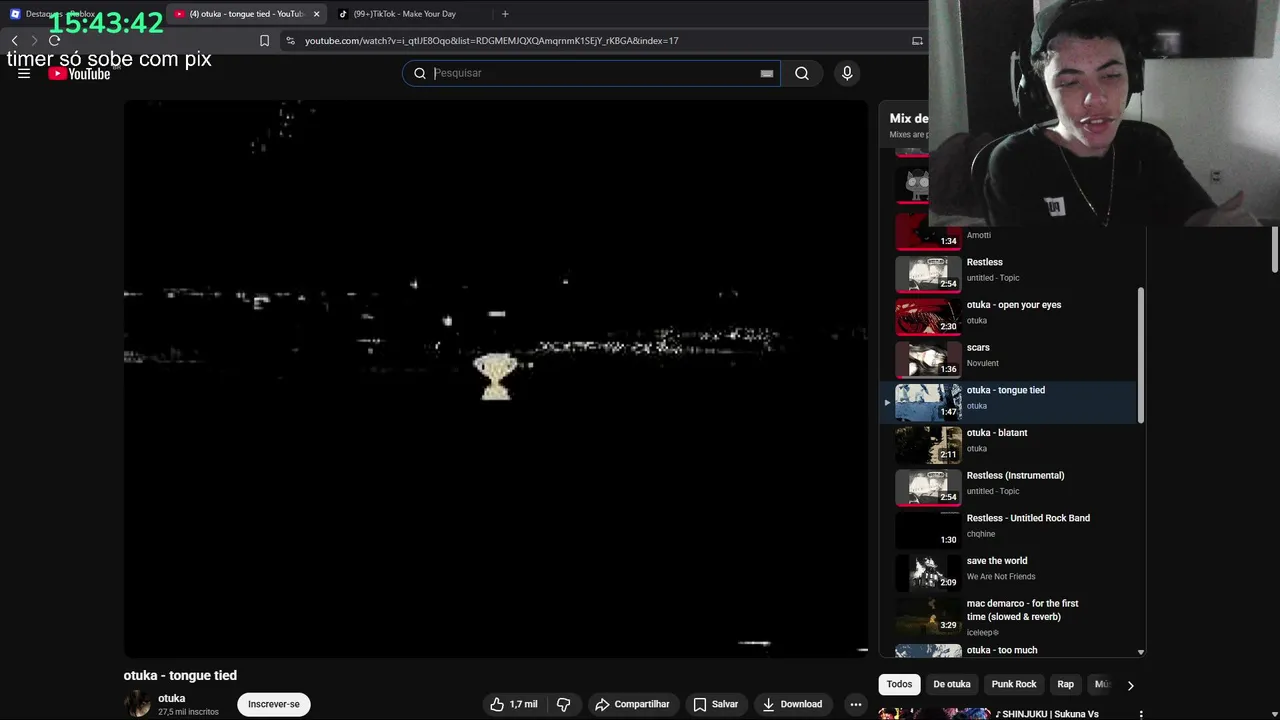
Task: Subscribe with the Inscrever-se button
Action: [x=274, y=704]
